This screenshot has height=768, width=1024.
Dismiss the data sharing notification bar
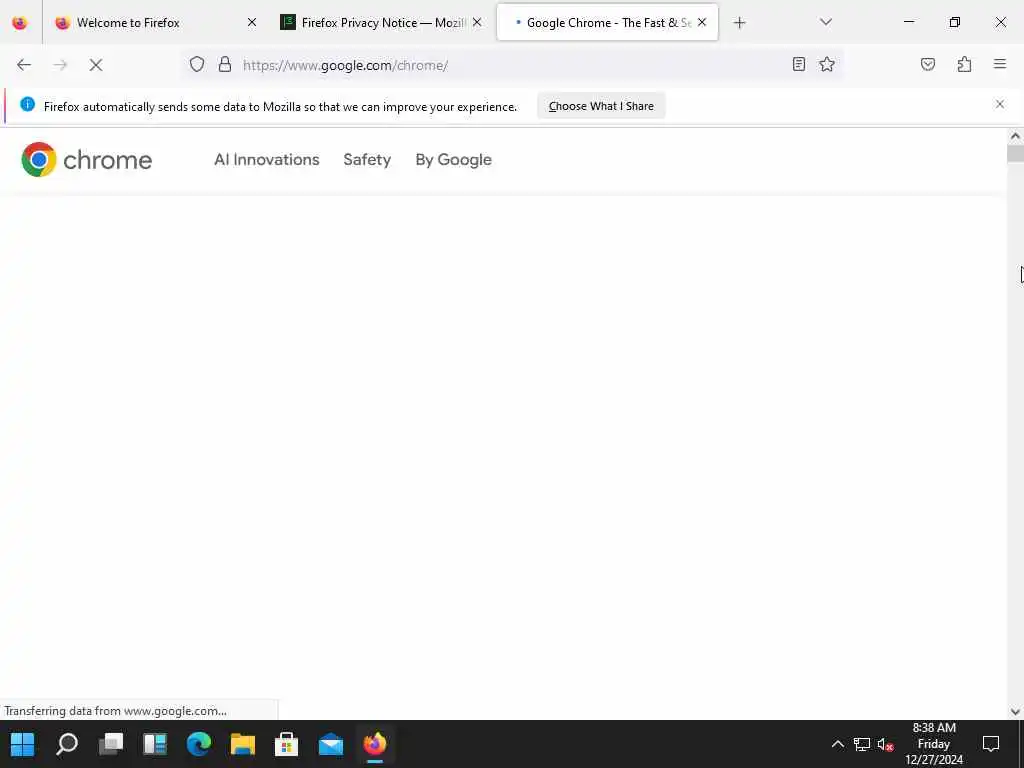1000,104
